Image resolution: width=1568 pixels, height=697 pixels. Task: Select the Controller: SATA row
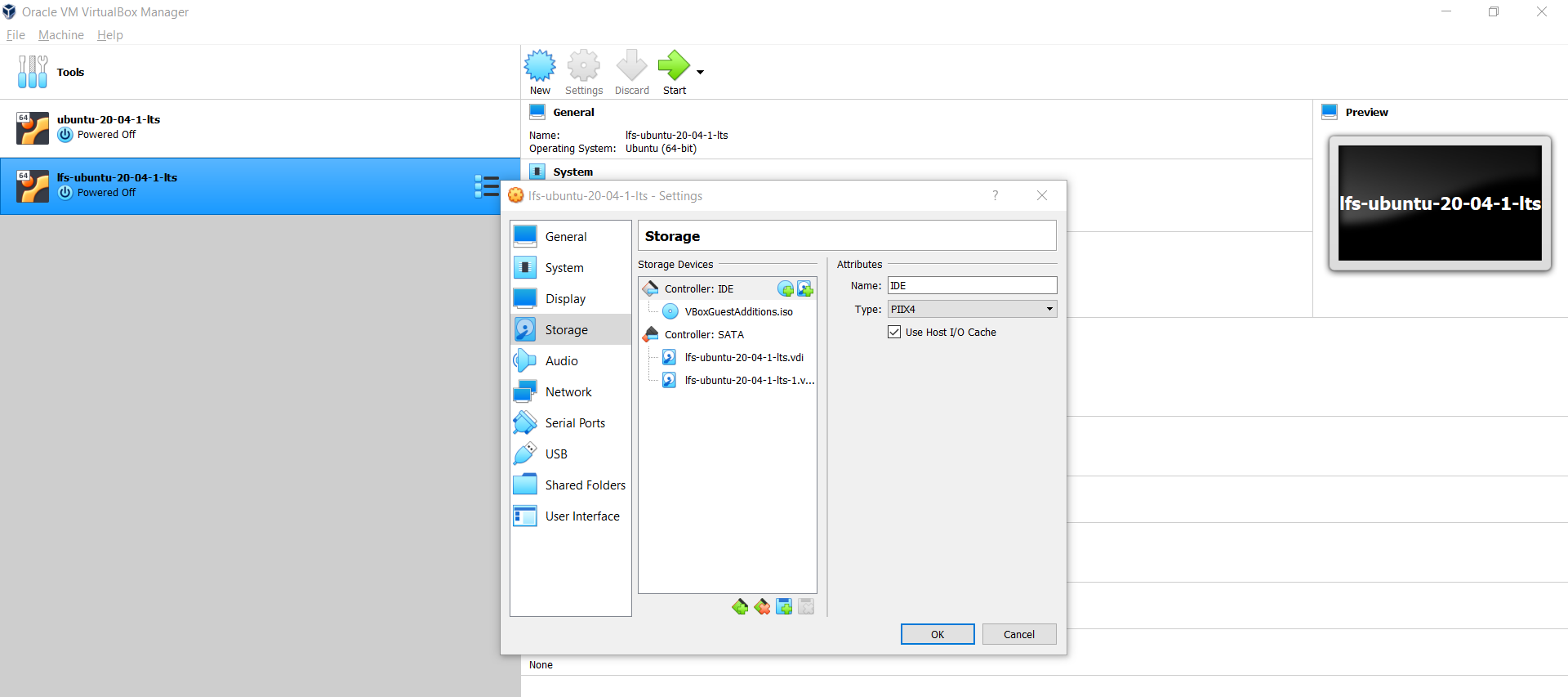click(727, 334)
